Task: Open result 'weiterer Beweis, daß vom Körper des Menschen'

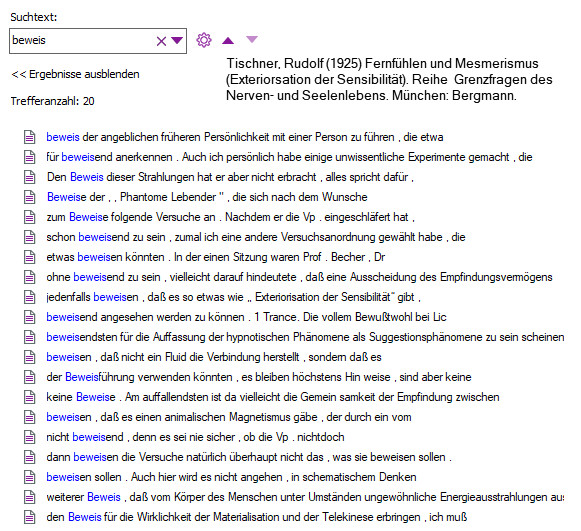Action: [x=305, y=497]
